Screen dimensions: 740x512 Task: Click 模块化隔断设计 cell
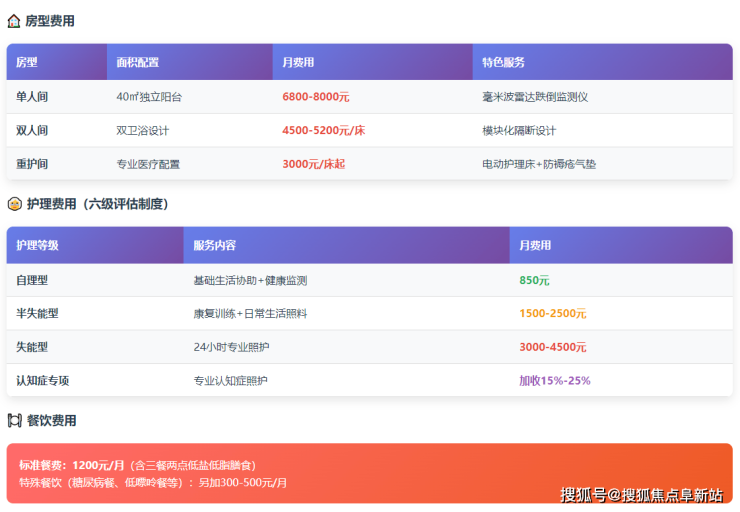[519, 130]
